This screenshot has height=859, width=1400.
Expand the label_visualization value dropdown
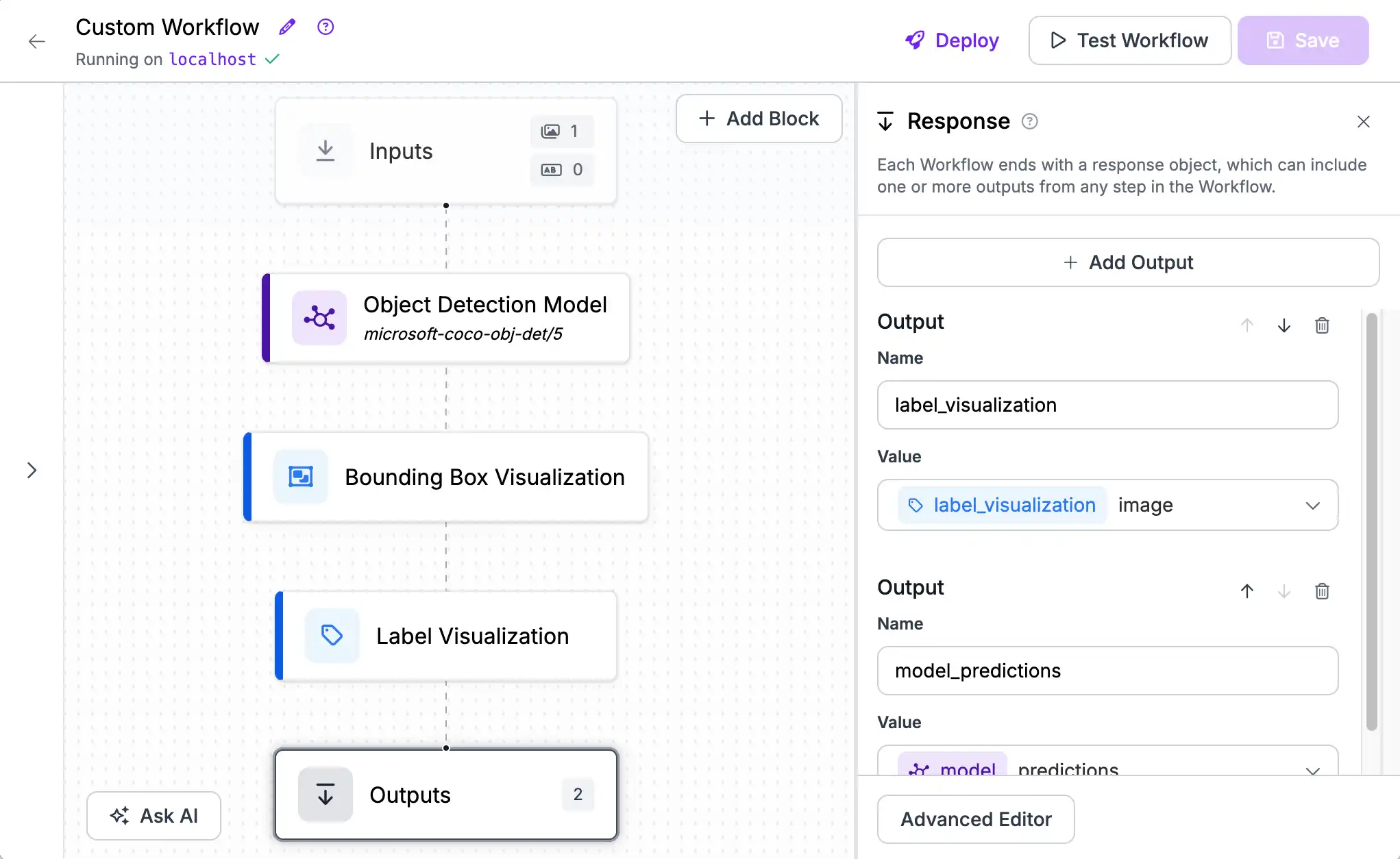(x=1314, y=505)
